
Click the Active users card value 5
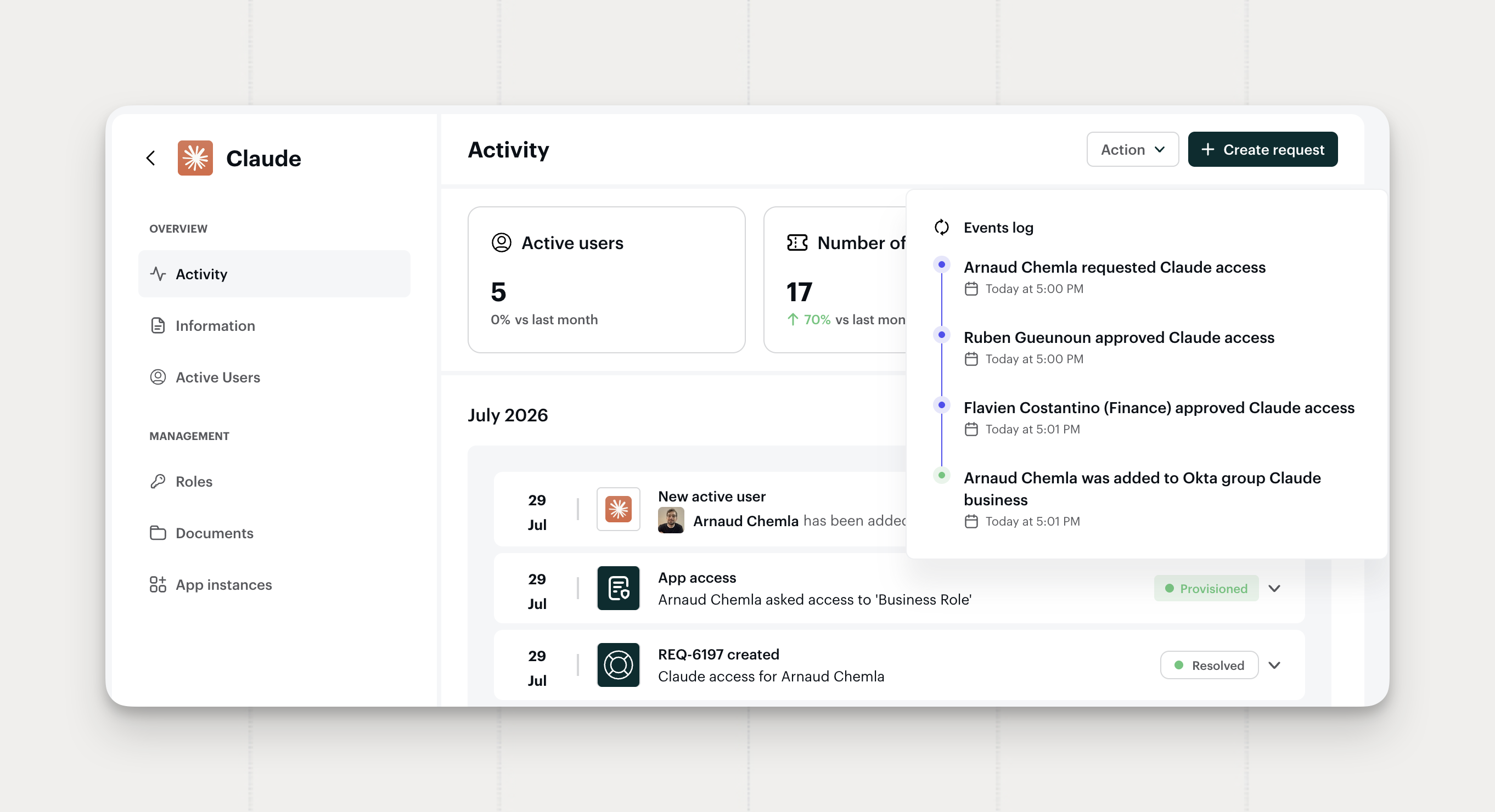point(498,292)
